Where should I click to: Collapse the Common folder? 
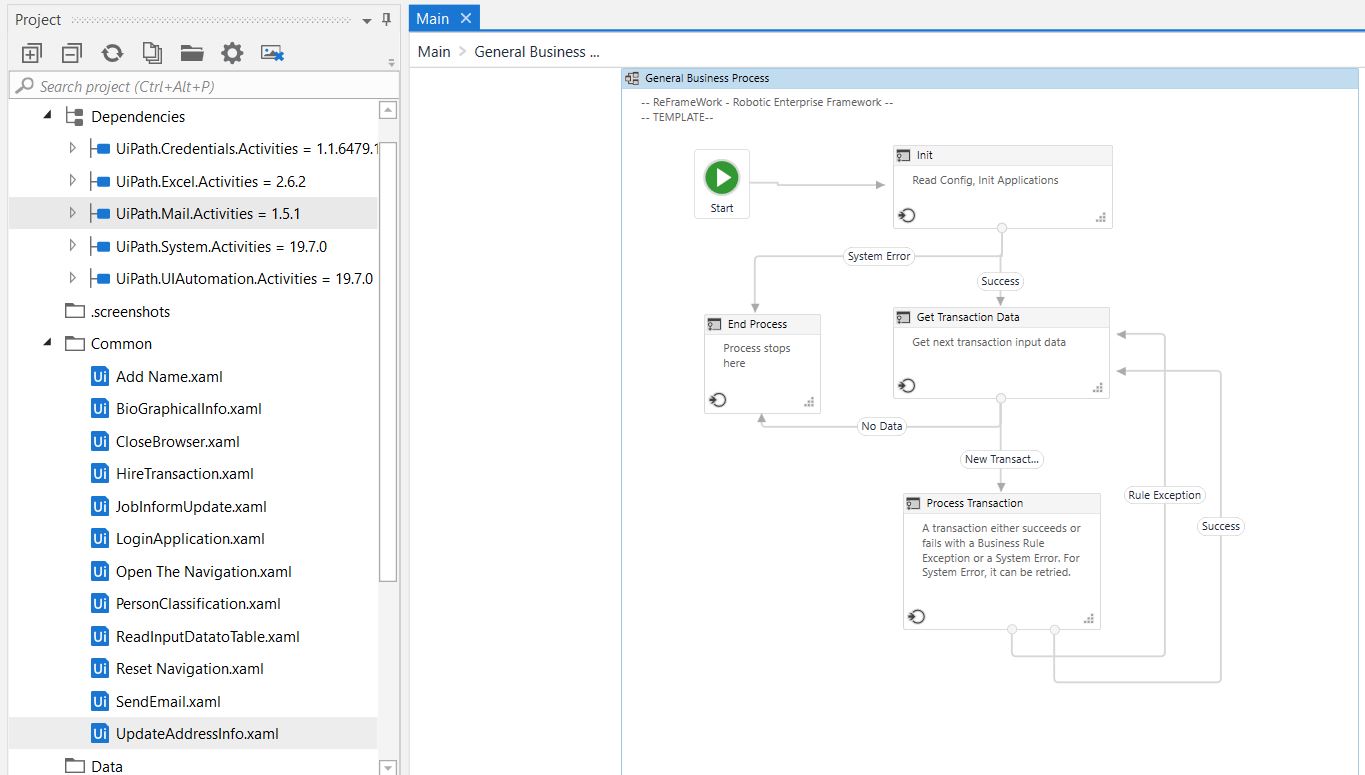point(48,343)
